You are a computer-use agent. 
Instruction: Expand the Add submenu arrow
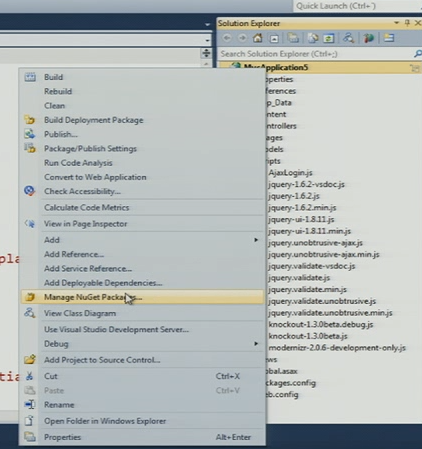(256, 240)
